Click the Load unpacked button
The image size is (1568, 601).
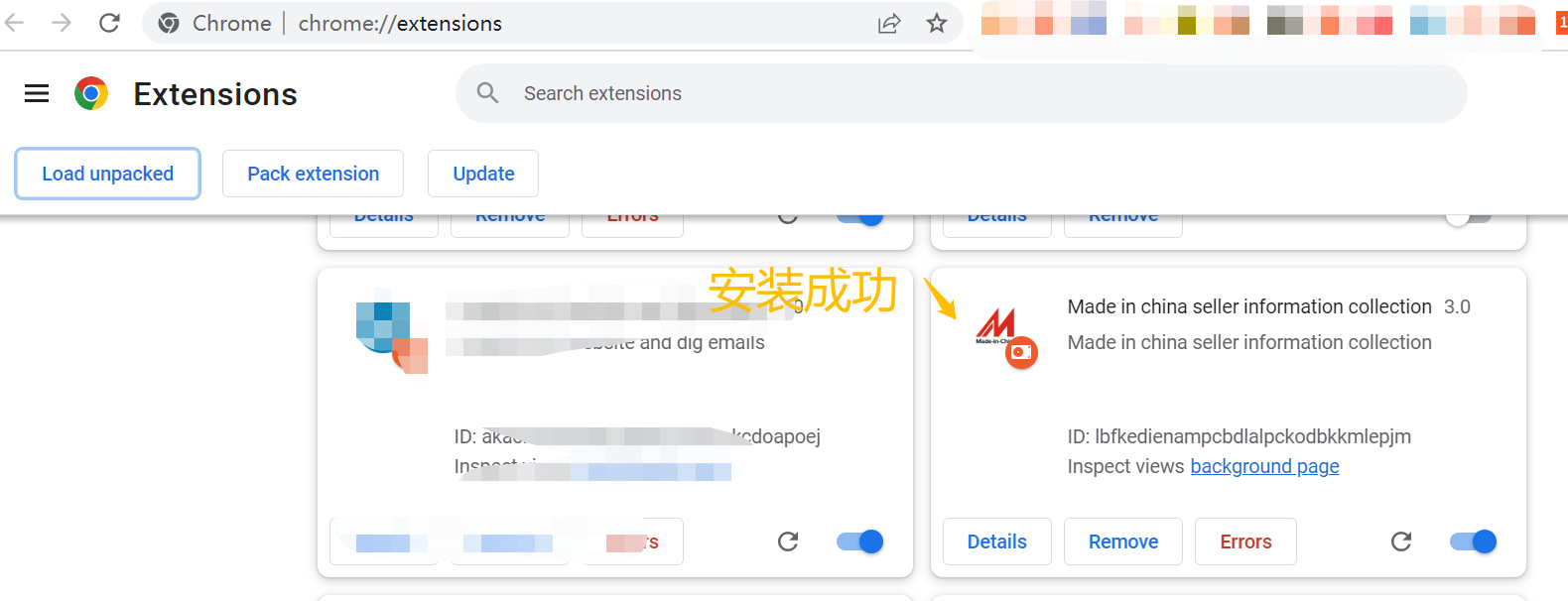pyautogui.click(x=107, y=174)
